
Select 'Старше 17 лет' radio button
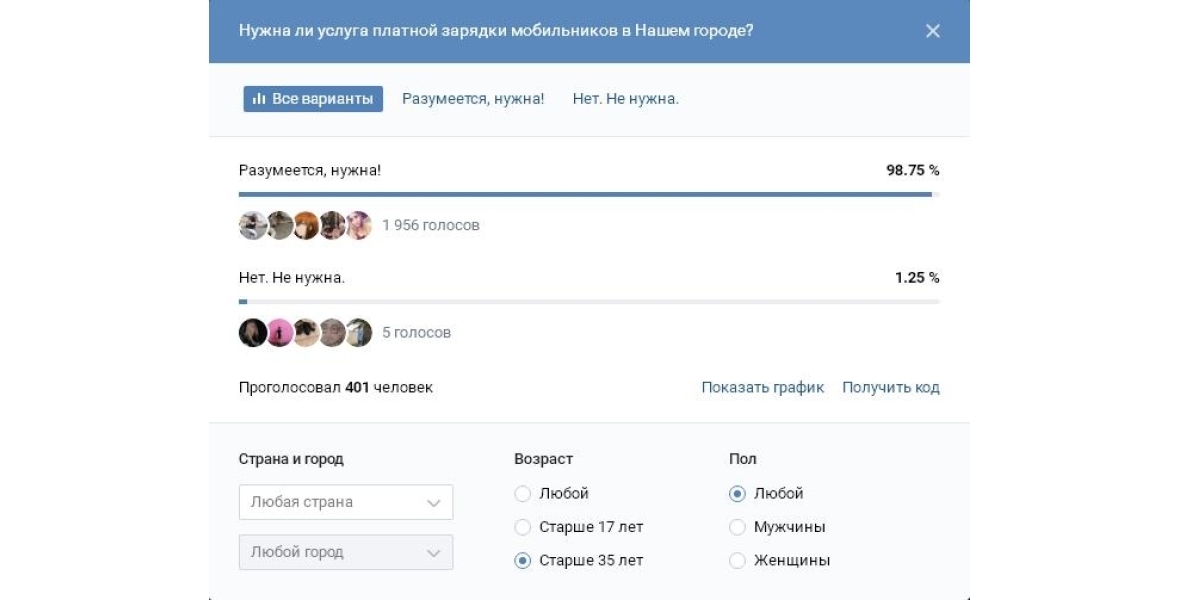pyautogui.click(x=523, y=527)
